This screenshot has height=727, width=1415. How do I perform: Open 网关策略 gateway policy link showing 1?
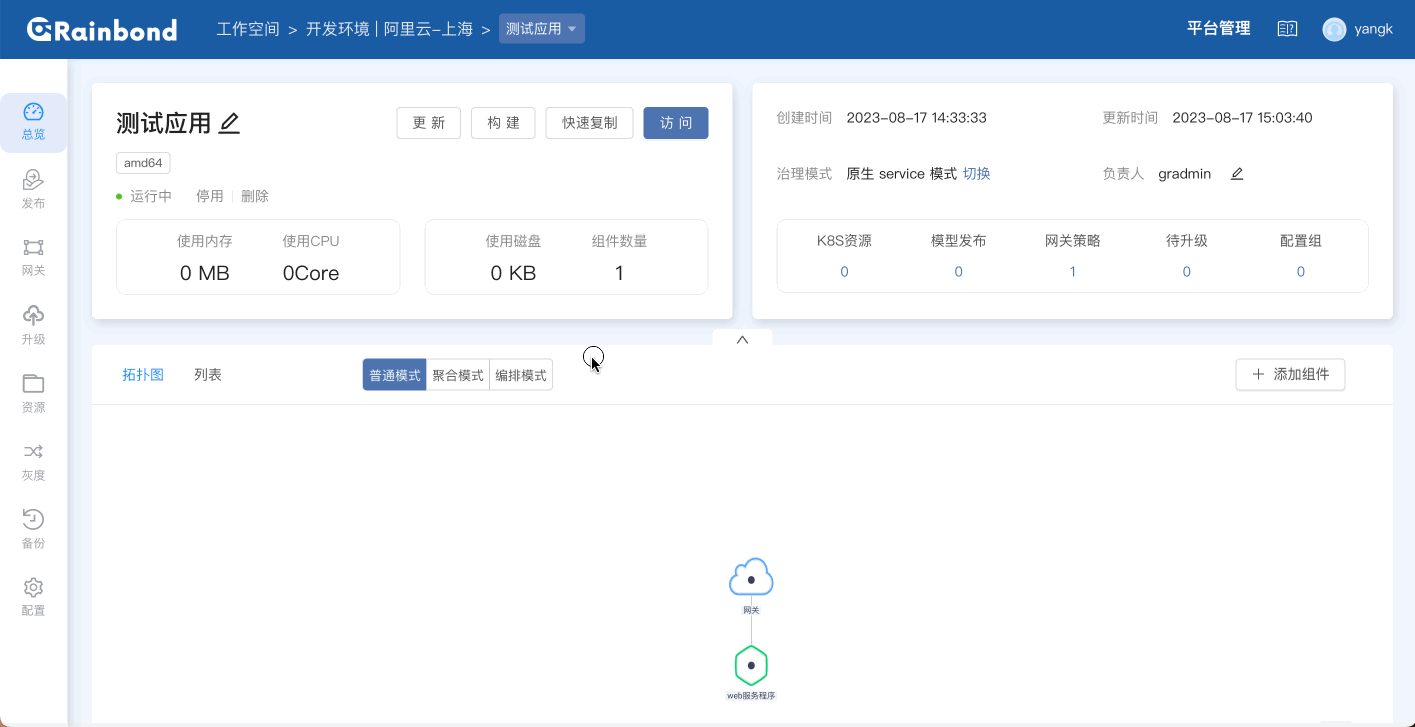pos(1072,271)
